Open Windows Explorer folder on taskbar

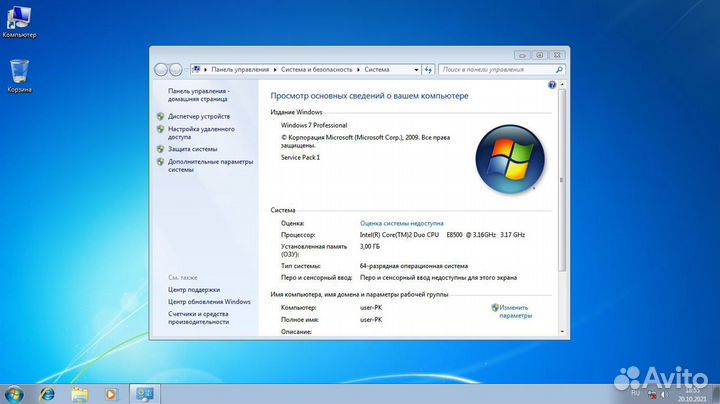point(80,394)
